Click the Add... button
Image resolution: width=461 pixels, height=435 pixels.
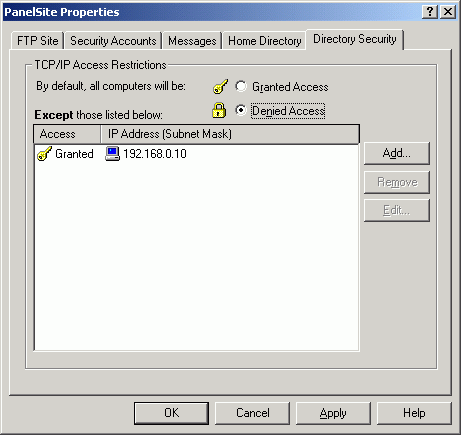click(397, 153)
